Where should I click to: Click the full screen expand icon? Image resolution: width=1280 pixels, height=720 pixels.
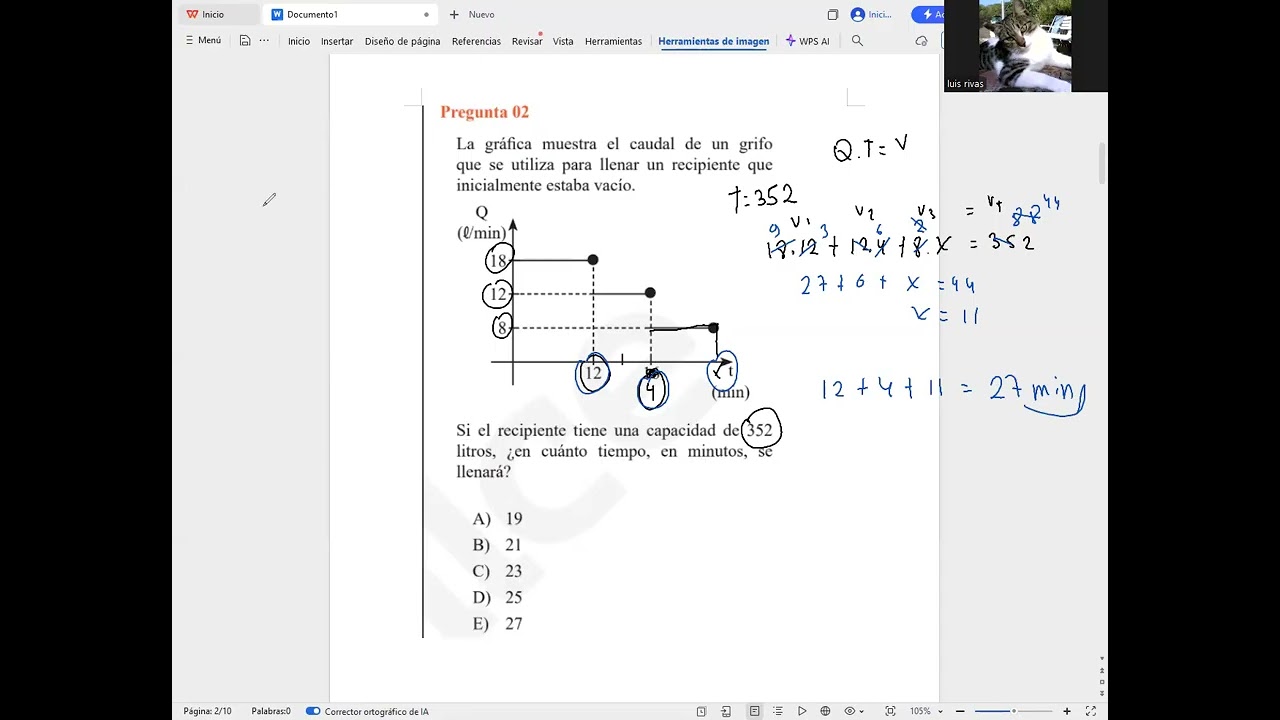tap(1091, 711)
